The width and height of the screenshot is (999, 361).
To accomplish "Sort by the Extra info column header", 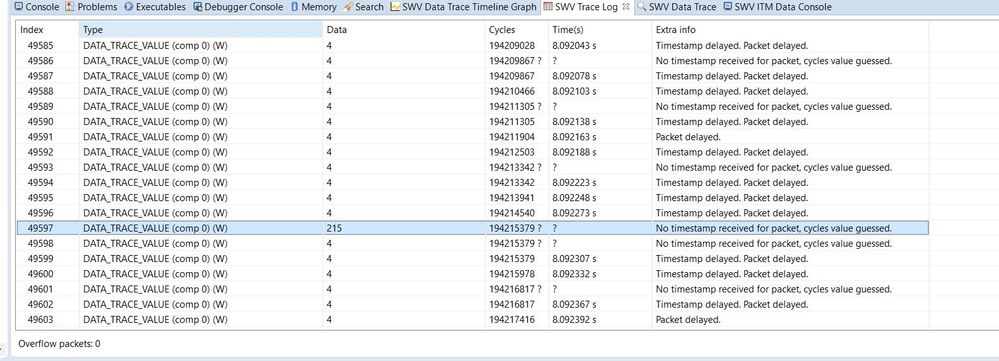I will click(790, 30).
